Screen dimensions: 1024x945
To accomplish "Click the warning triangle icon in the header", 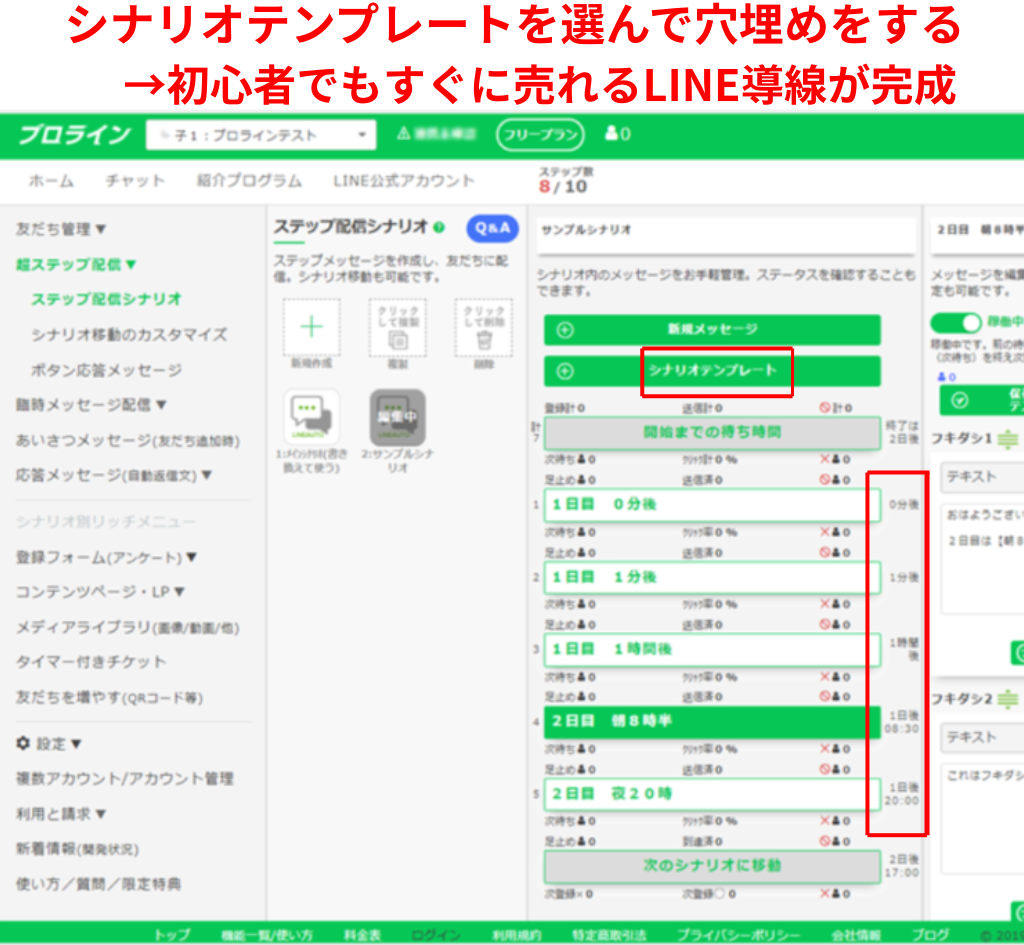I will pos(404,134).
